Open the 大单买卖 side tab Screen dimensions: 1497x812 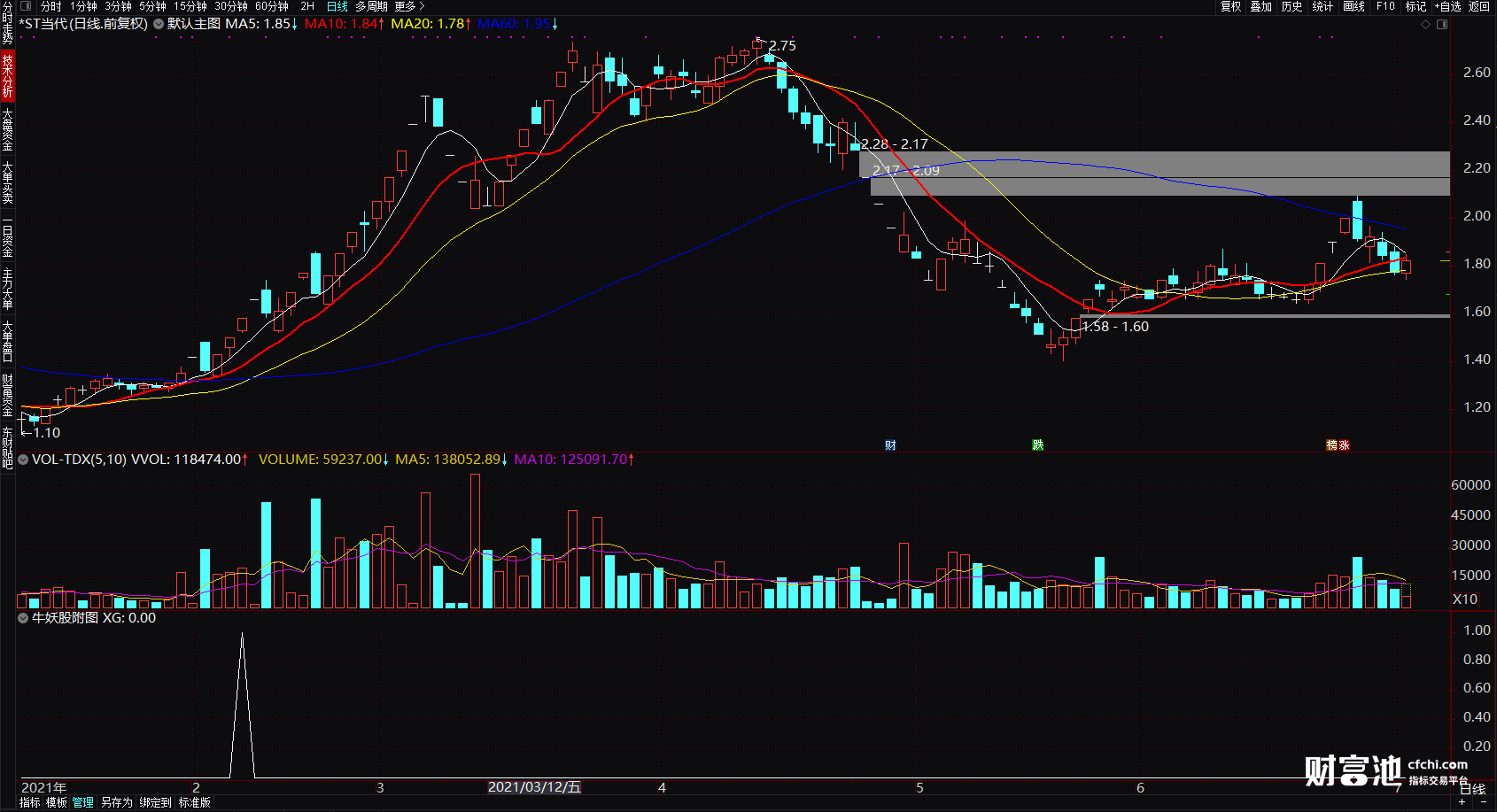point(7,182)
